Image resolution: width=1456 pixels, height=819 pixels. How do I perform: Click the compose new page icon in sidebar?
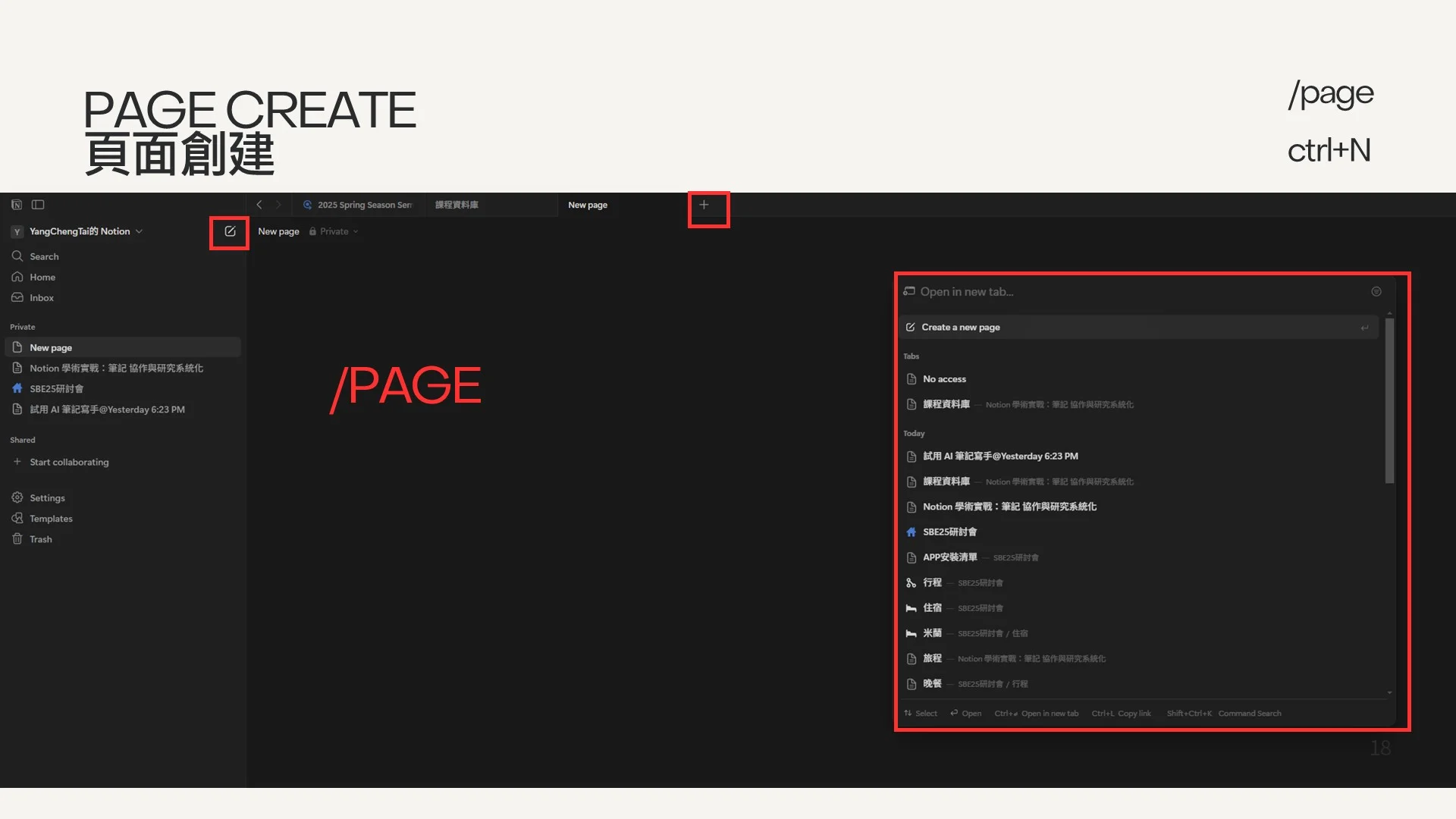[x=230, y=231]
